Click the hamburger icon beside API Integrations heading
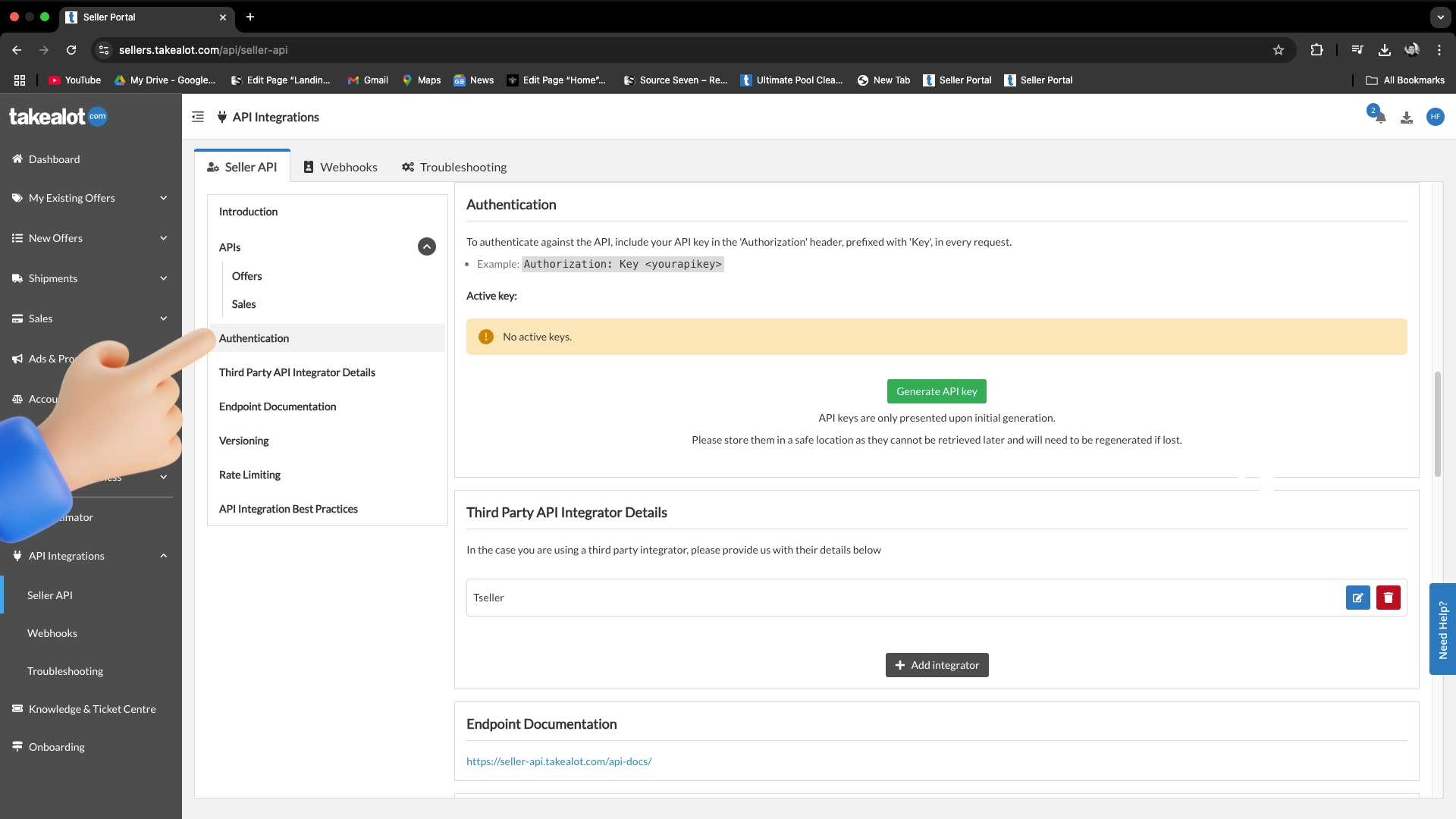The height and width of the screenshot is (819, 1456). [x=197, y=117]
